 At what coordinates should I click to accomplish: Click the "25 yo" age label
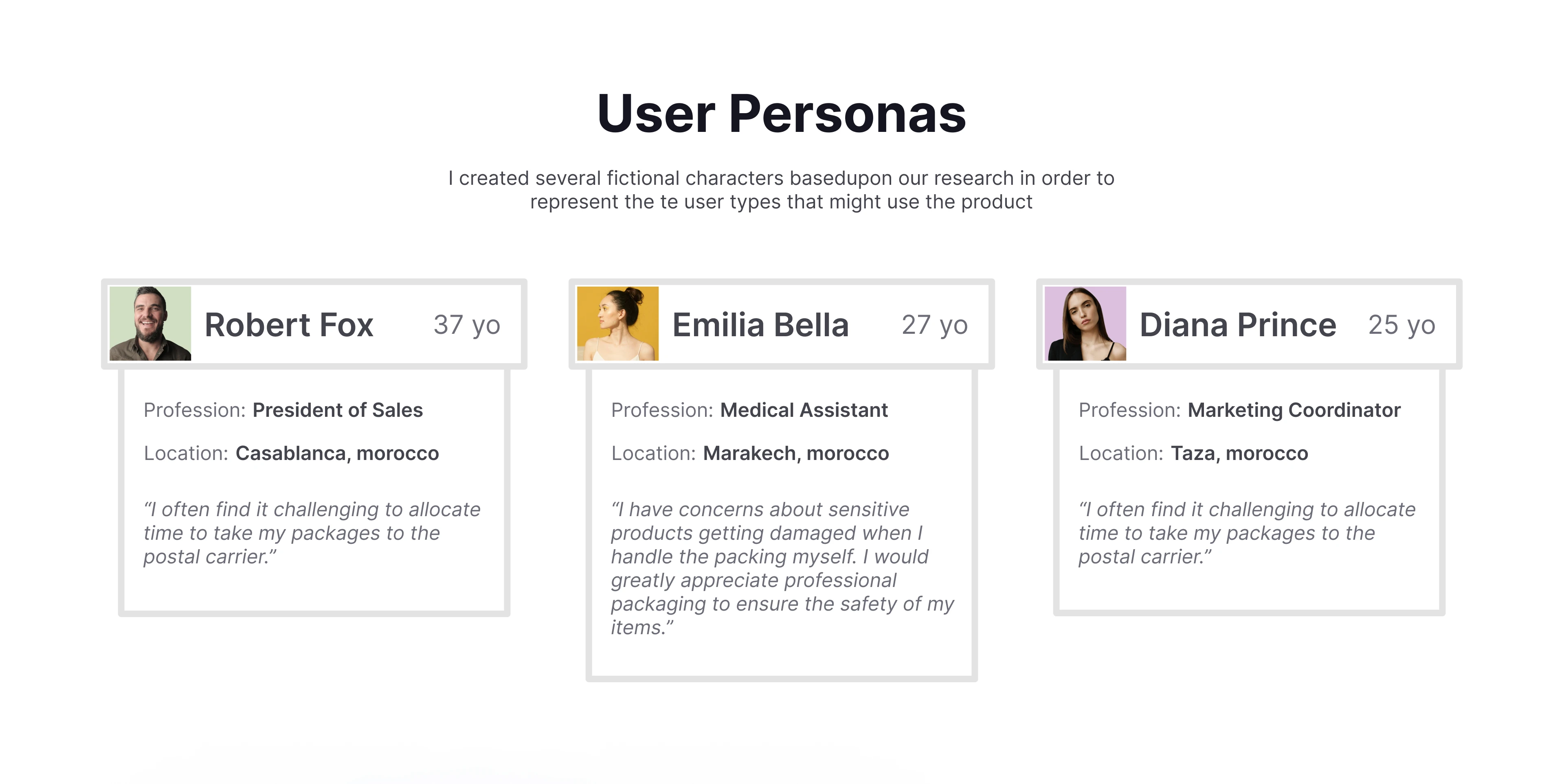(1402, 325)
